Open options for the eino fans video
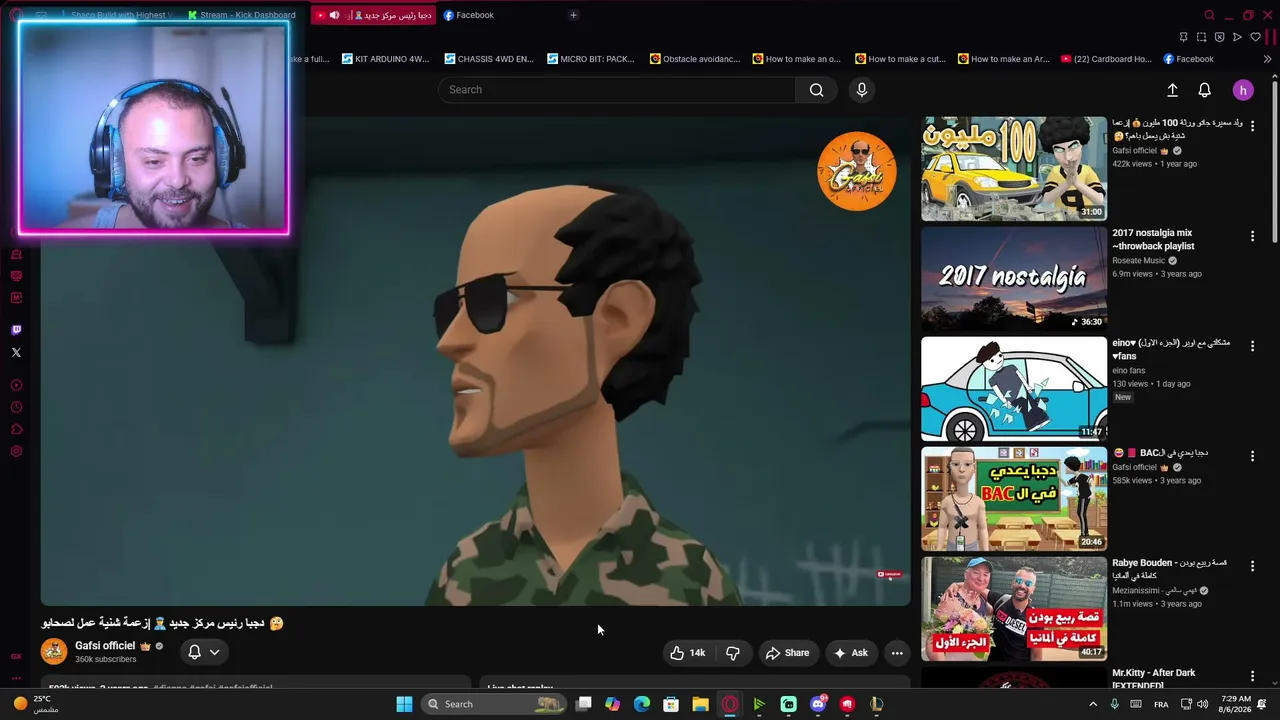Screen dimensions: 1280x720 [1252, 346]
